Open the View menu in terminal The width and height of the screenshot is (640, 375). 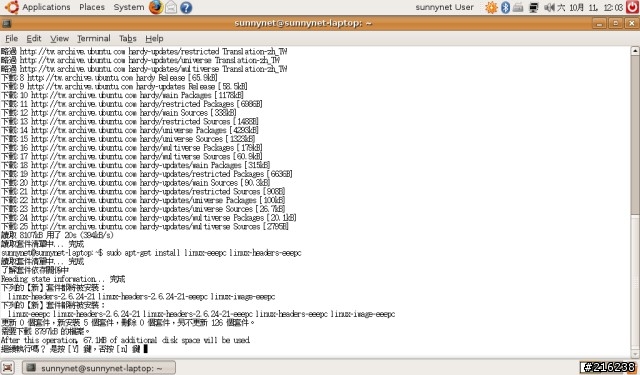[59, 38]
